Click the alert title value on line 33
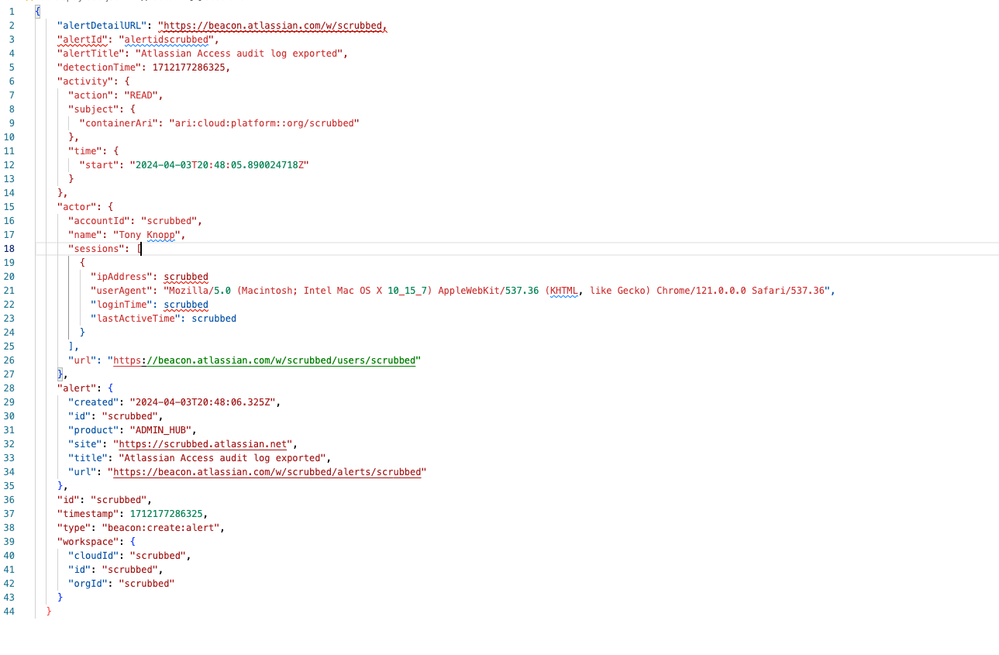This screenshot has height=655, width=999. pyautogui.click(x=222, y=458)
